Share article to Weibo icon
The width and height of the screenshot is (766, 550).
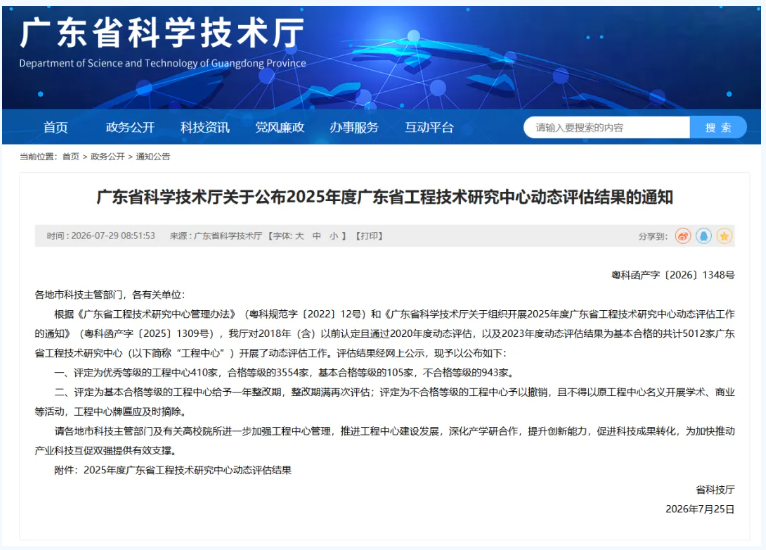pos(682,236)
